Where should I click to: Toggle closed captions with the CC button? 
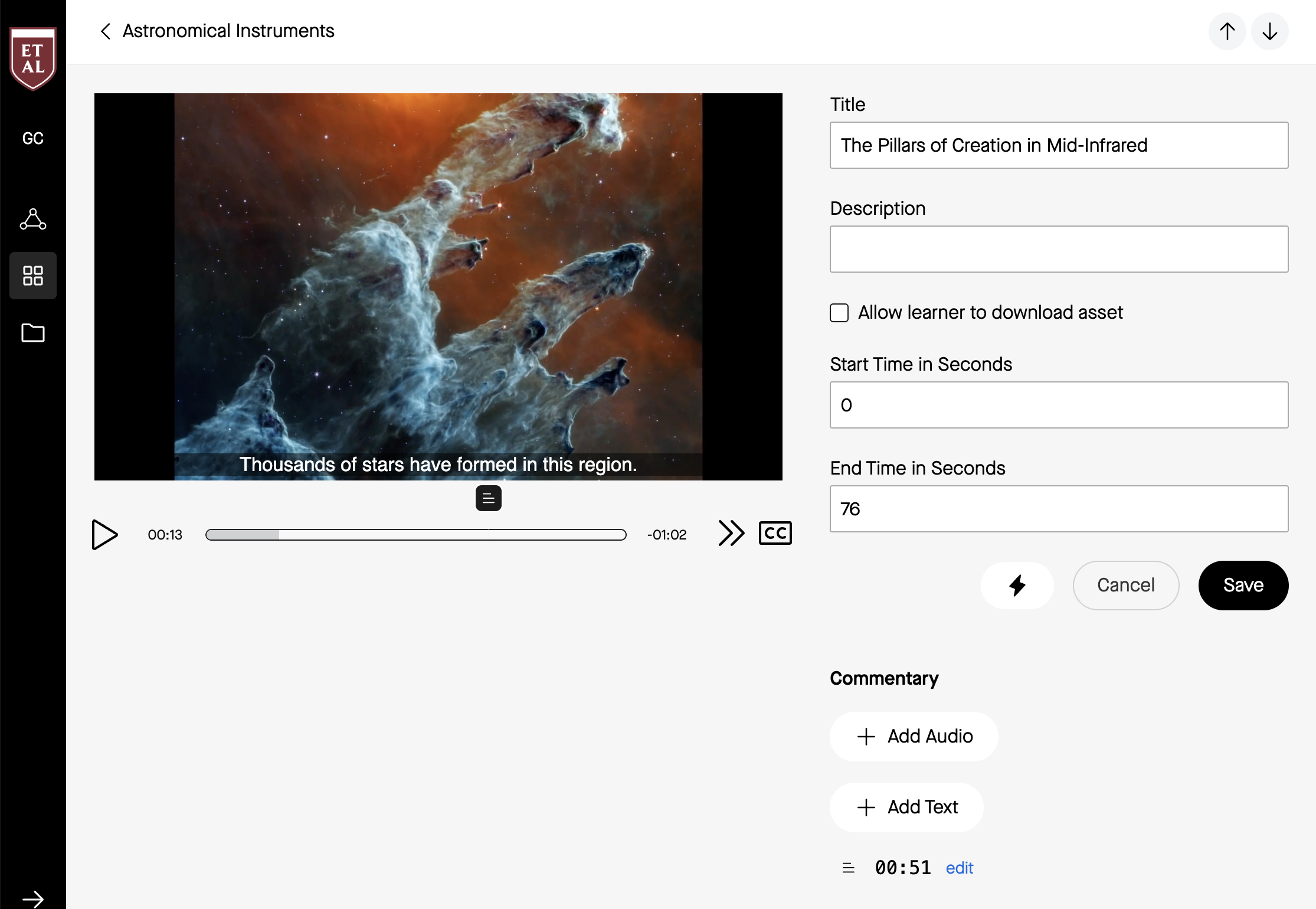[x=775, y=533]
